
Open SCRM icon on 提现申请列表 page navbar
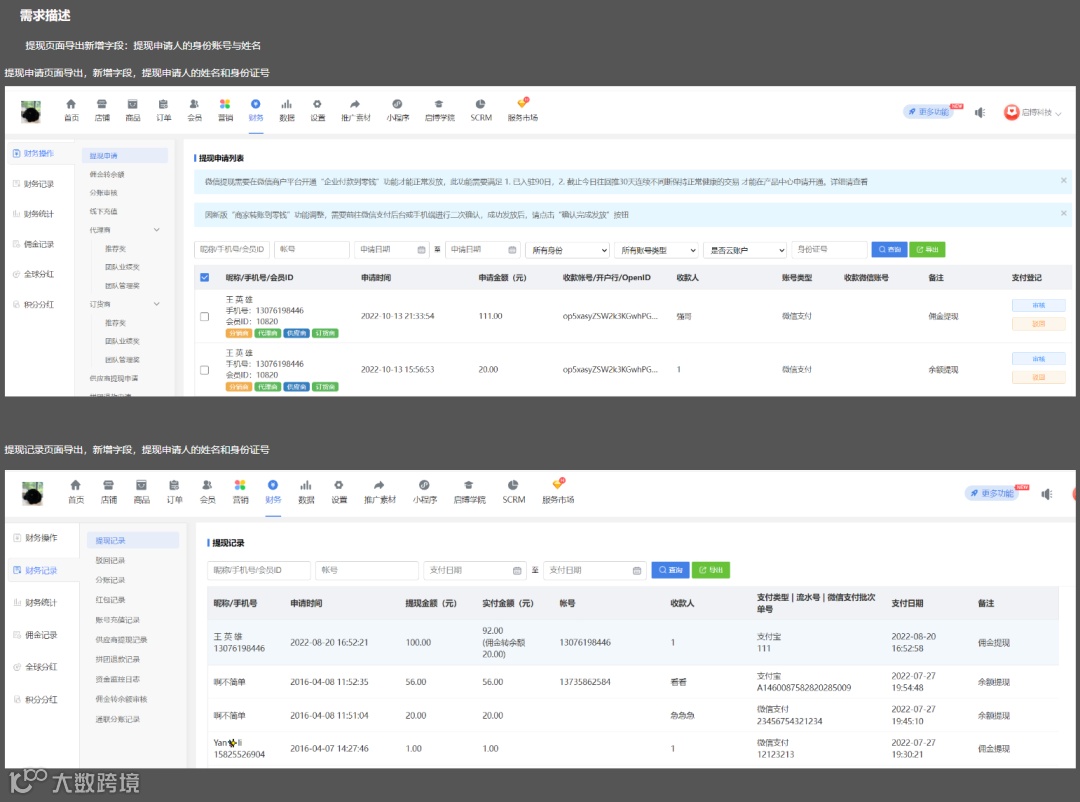pos(480,104)
